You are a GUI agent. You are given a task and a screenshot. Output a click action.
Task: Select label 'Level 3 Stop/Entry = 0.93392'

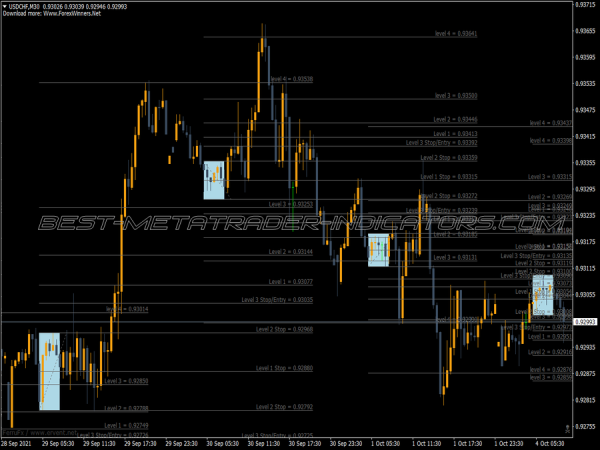pos(441,143)
